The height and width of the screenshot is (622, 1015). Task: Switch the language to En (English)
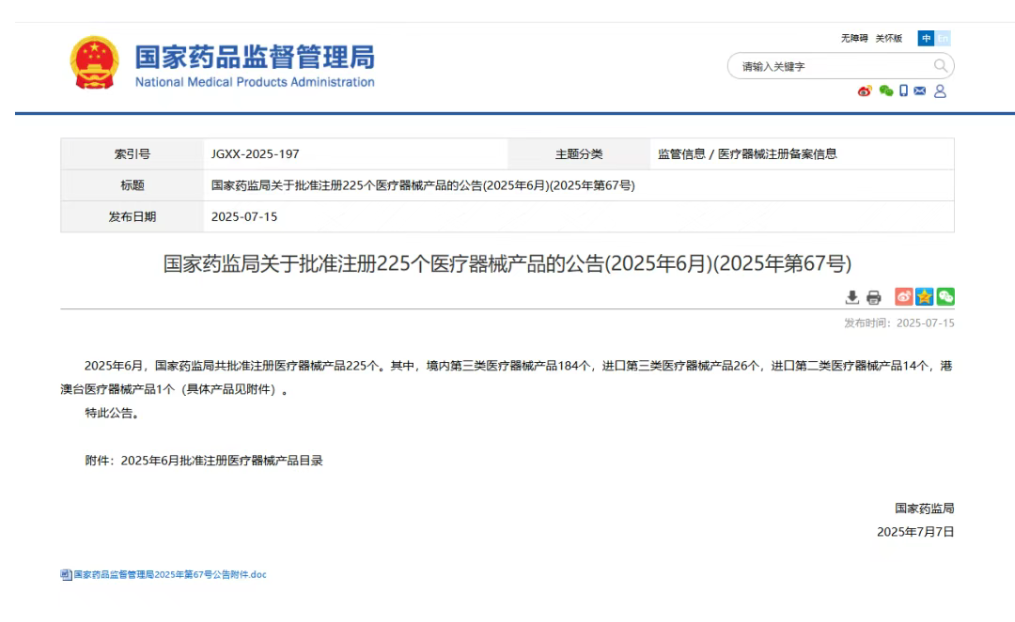943,38
